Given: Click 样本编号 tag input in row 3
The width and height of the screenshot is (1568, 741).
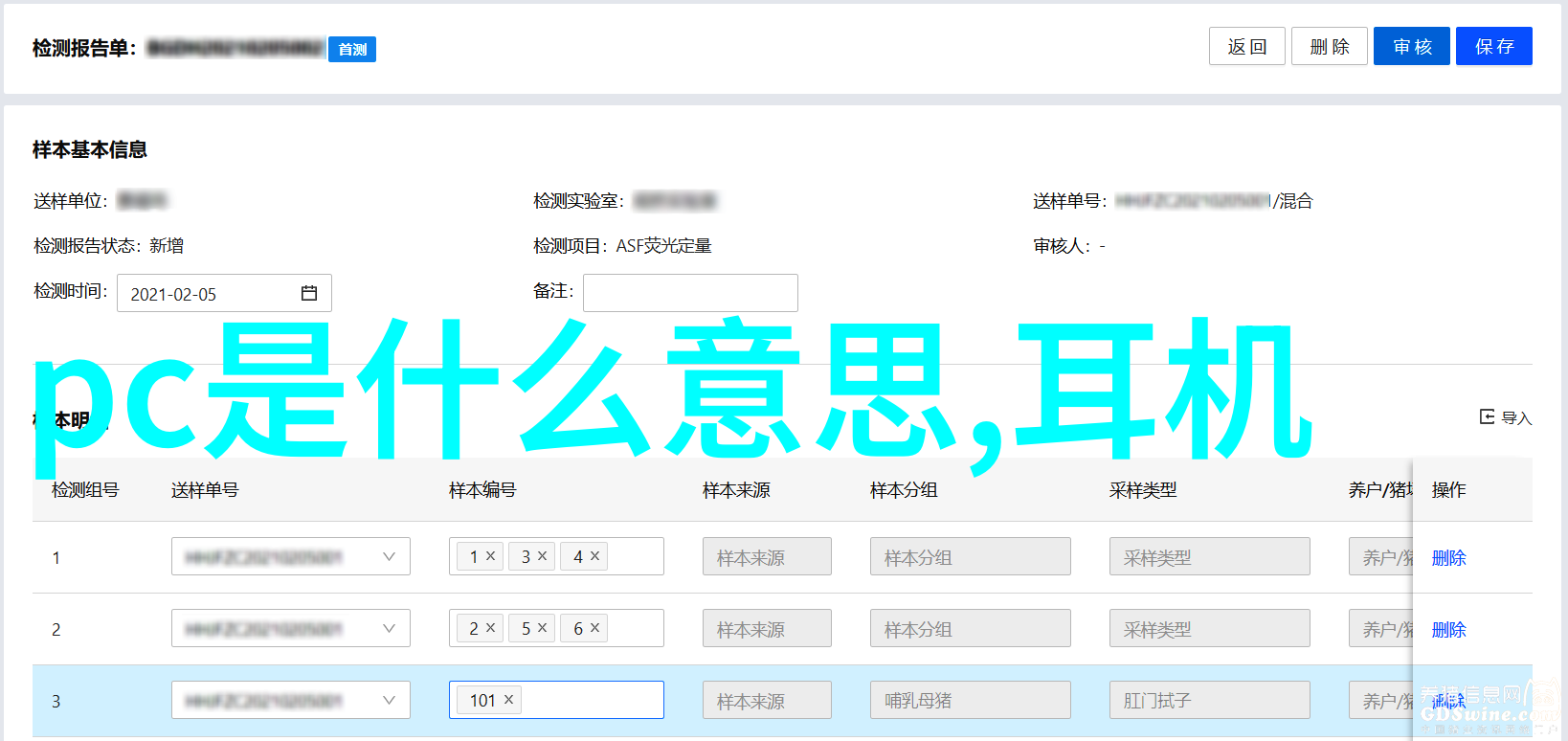Looking at the screenshot, I should (556, 700).
